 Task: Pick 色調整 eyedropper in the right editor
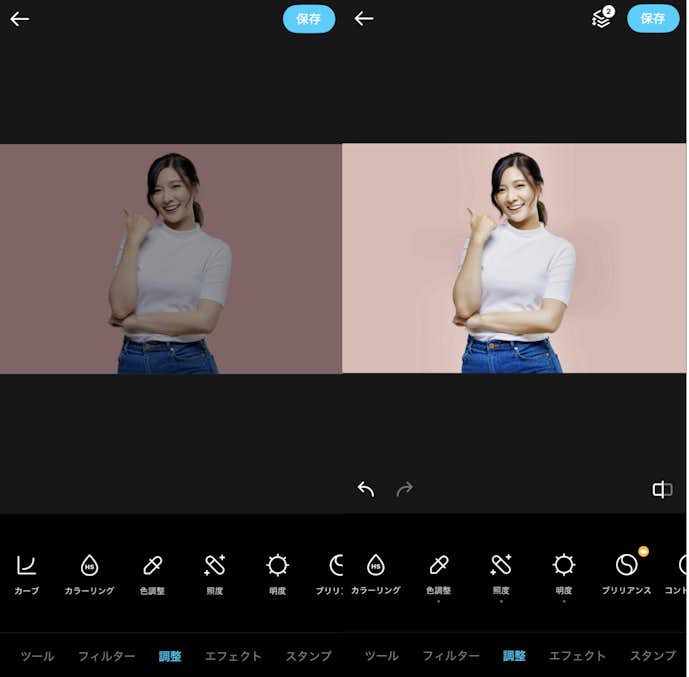pyautogui.click(x=438, y=566)
